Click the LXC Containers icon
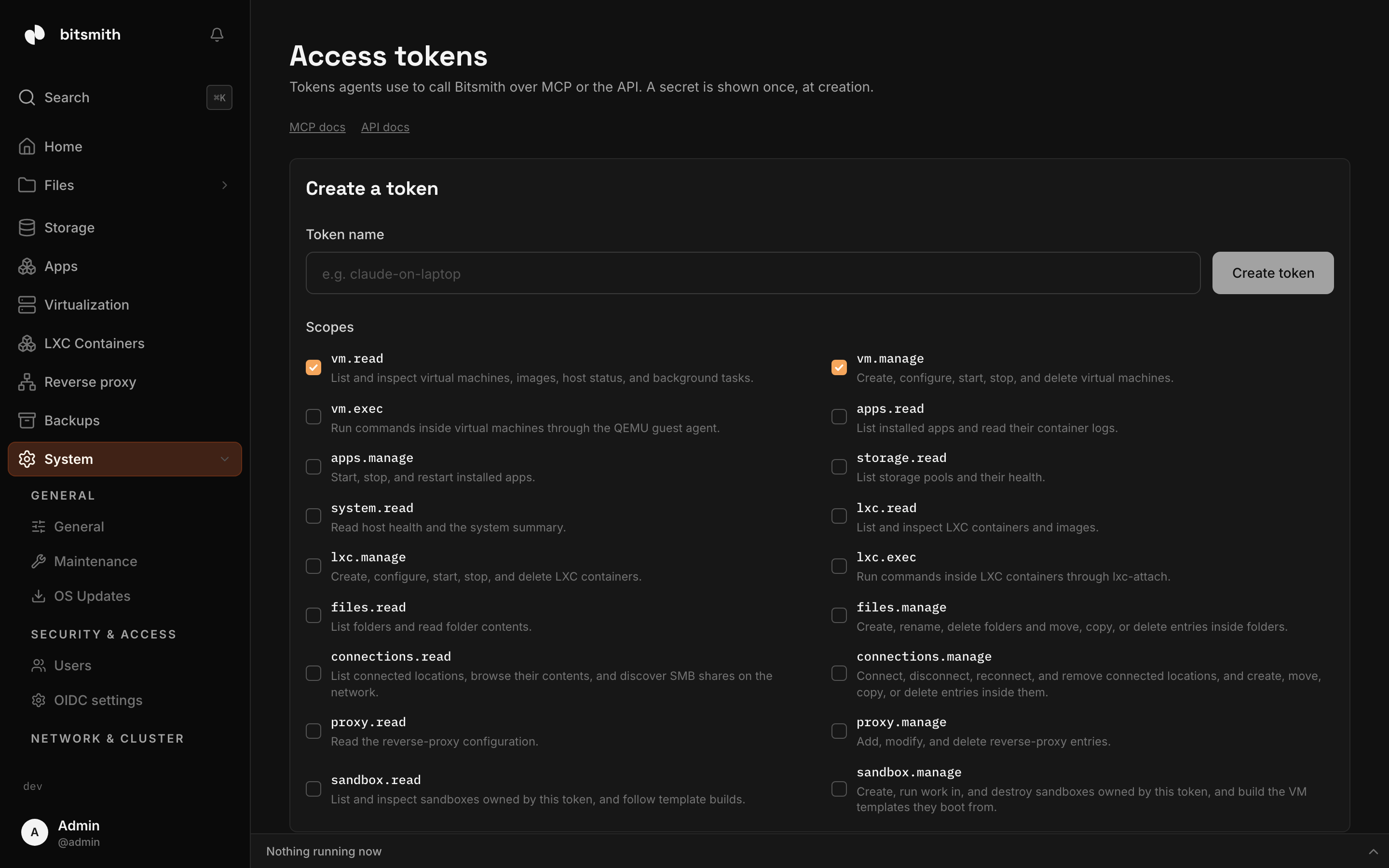Viewport: 1389px width, 868px height. [27, 343]
